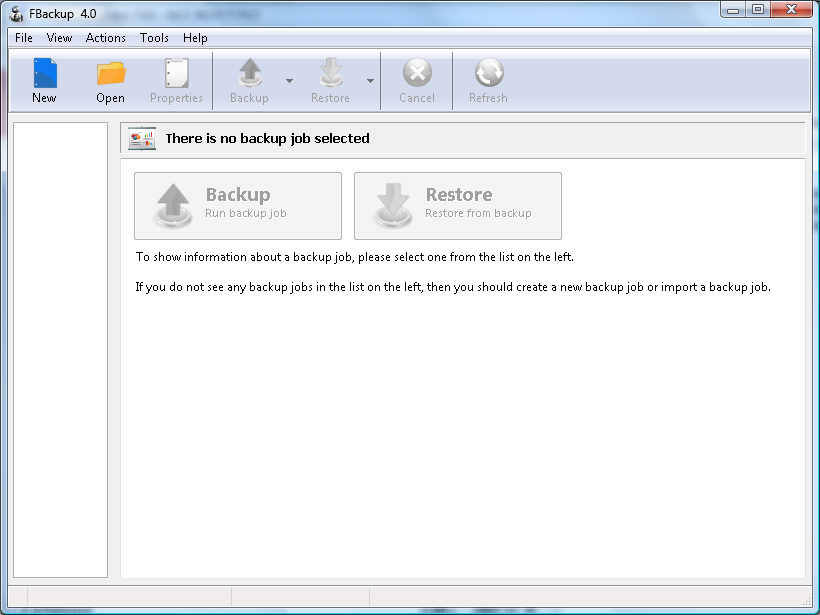Click the large 'Restore from backup' button
The image size is (820, 615).
pos(458,206)
